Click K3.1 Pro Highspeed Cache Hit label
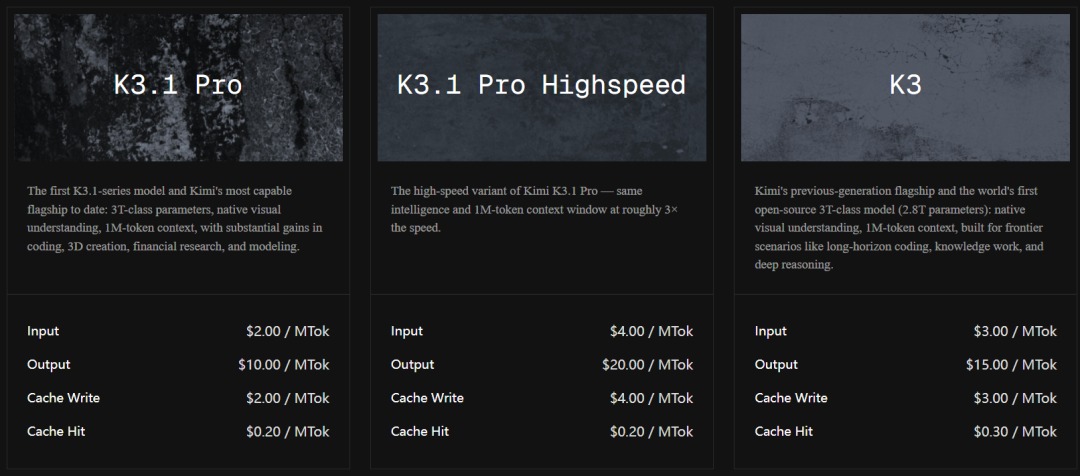The height and width of the screenshot is (476, 1080). pyautogui.click(x=419, y=432)
